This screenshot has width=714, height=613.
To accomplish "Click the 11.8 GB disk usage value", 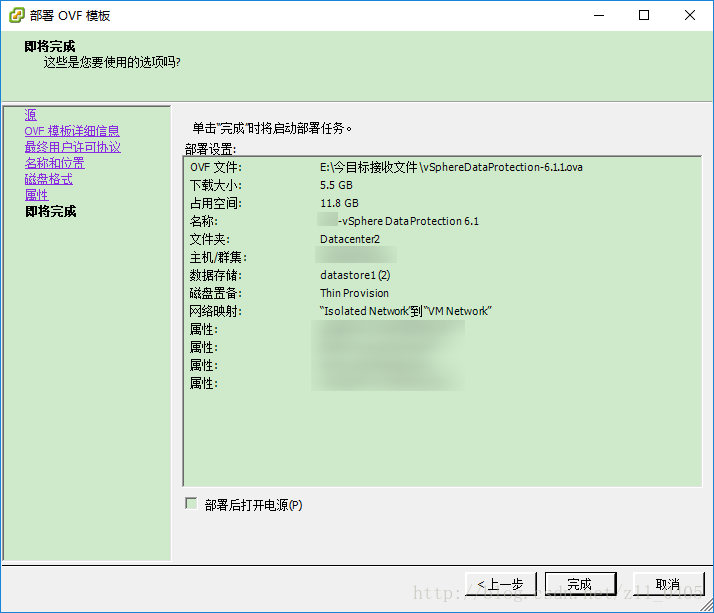I will [x=339, y=203].
